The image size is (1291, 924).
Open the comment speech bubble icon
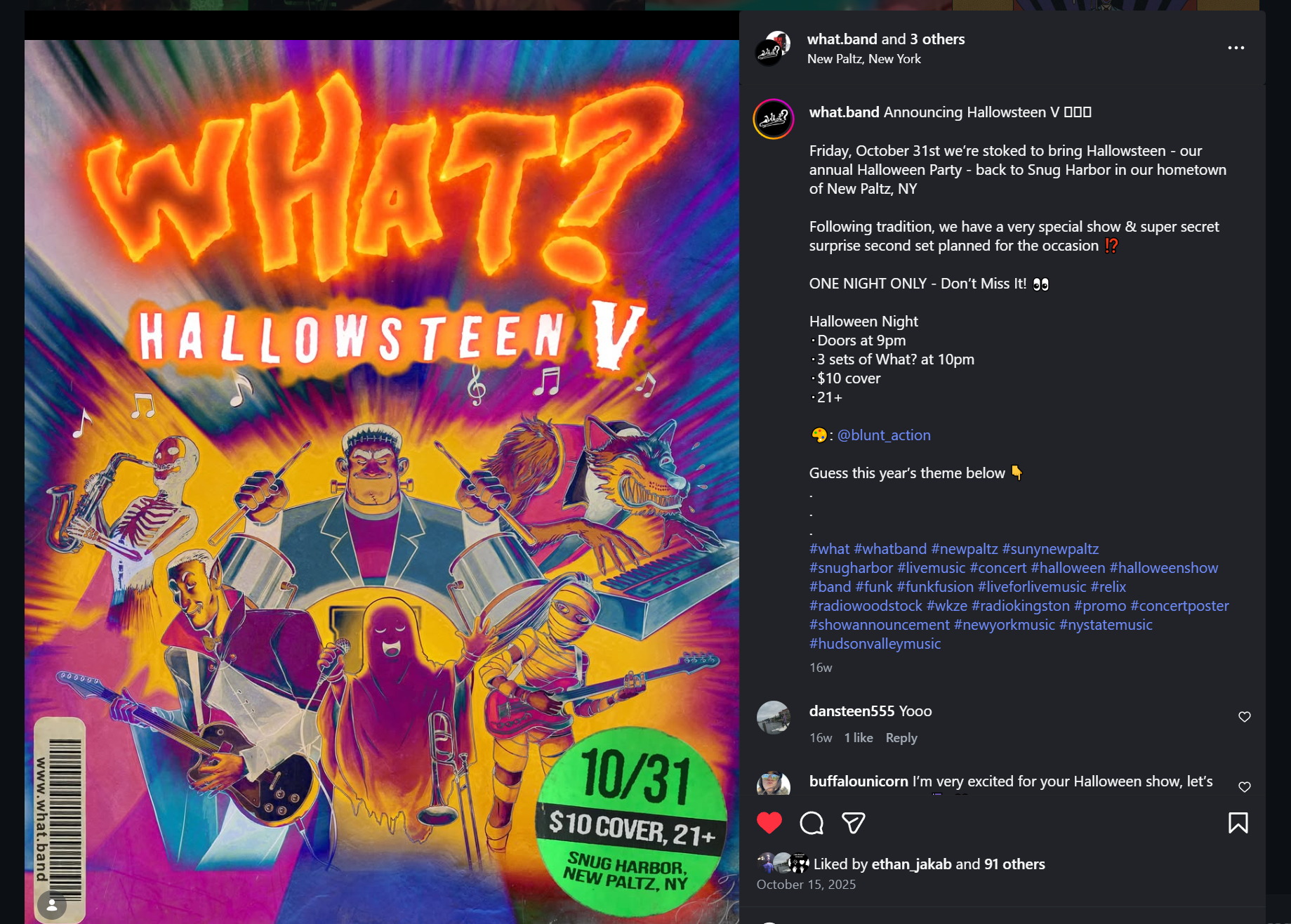pyautogui.click(x=812, y=823)
